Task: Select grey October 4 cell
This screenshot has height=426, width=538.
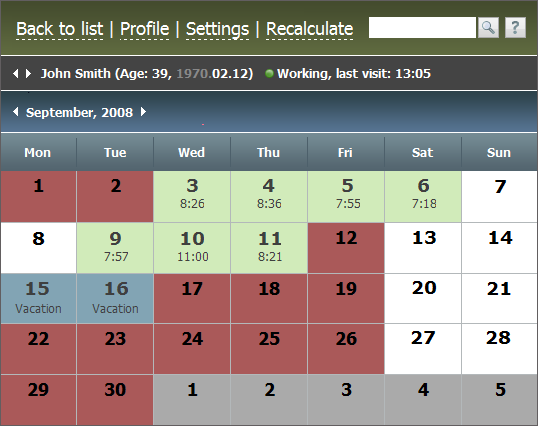Action: click(423, 400)
